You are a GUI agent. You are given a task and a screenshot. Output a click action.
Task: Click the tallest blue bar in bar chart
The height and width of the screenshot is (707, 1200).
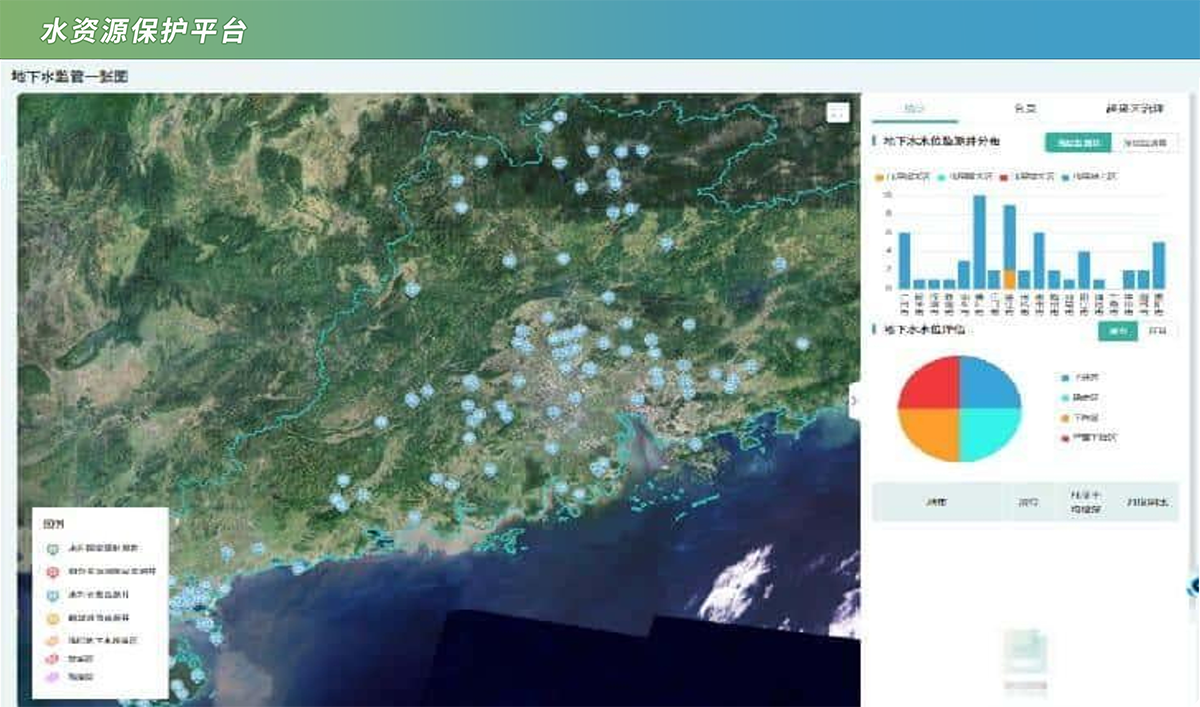[979, 241]
